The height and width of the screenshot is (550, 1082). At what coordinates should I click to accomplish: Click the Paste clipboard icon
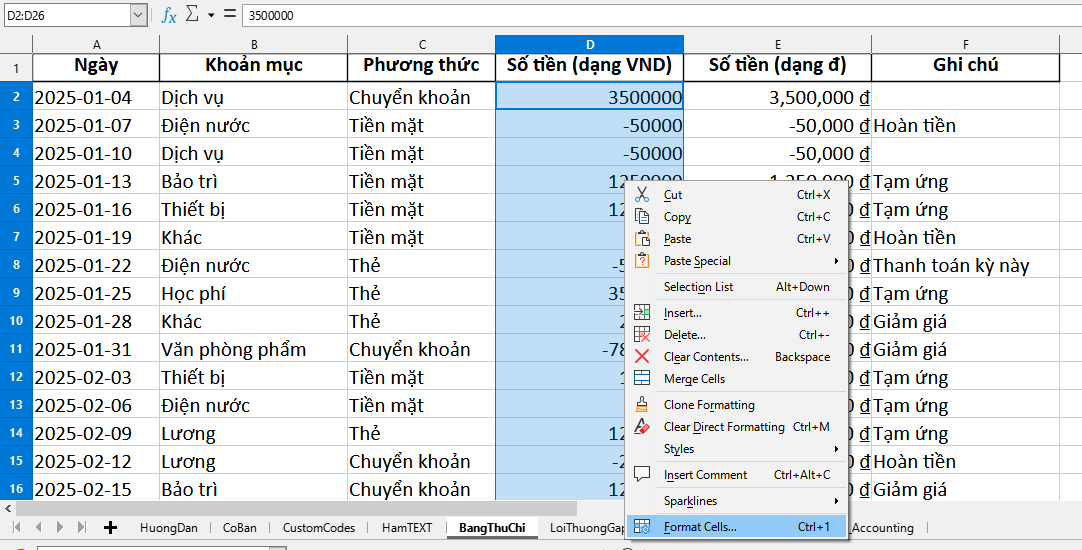(x=642, y=239)
